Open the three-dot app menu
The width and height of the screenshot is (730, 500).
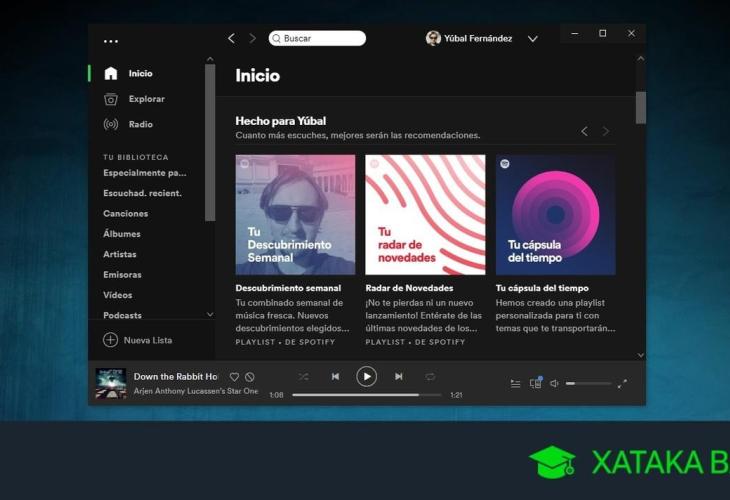[x=111, y=41]
